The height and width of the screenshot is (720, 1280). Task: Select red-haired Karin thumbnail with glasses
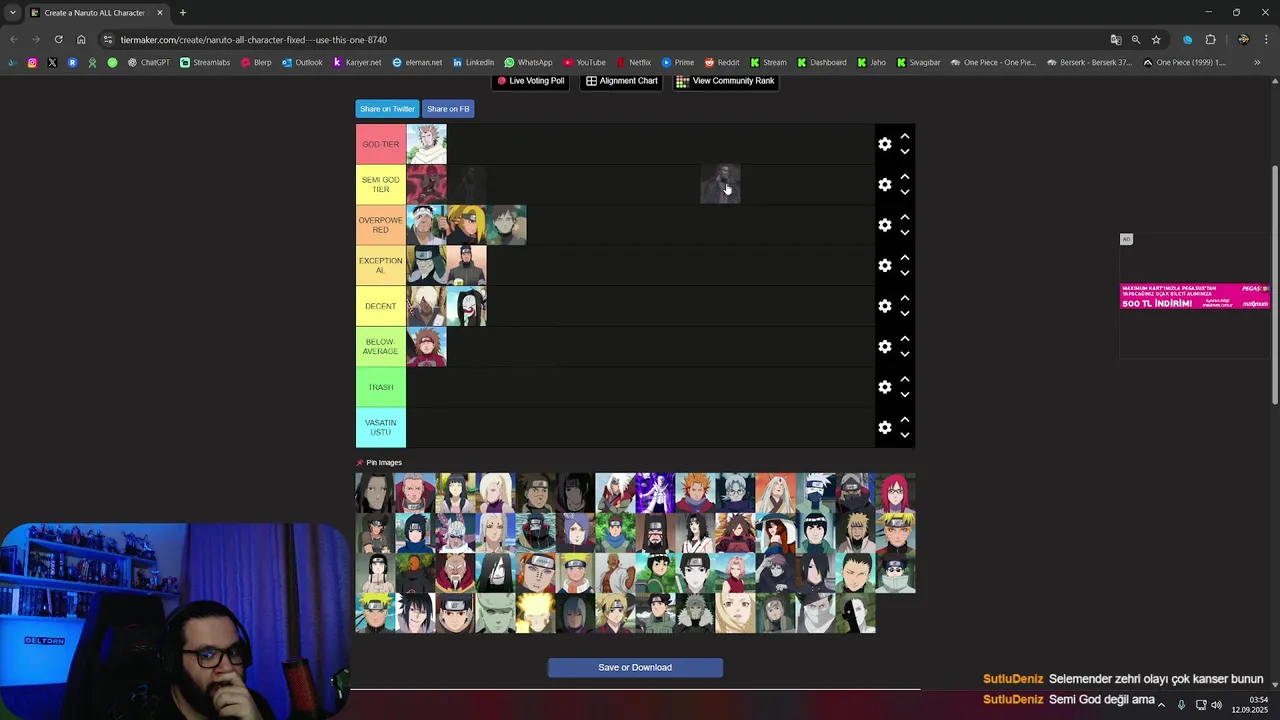(x=896, y=493)
